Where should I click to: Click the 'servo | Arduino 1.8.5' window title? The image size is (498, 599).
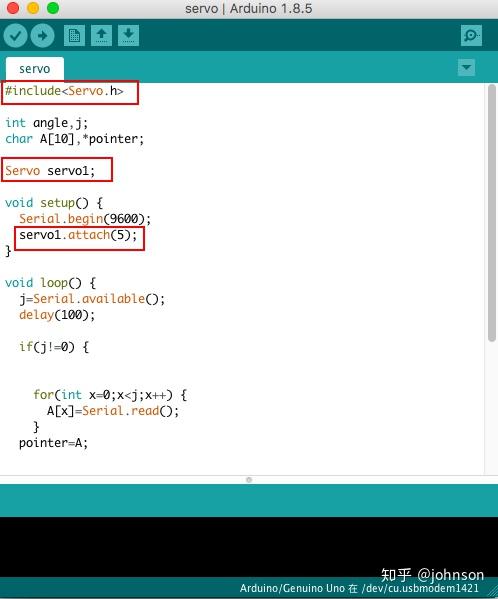point(249,8)
